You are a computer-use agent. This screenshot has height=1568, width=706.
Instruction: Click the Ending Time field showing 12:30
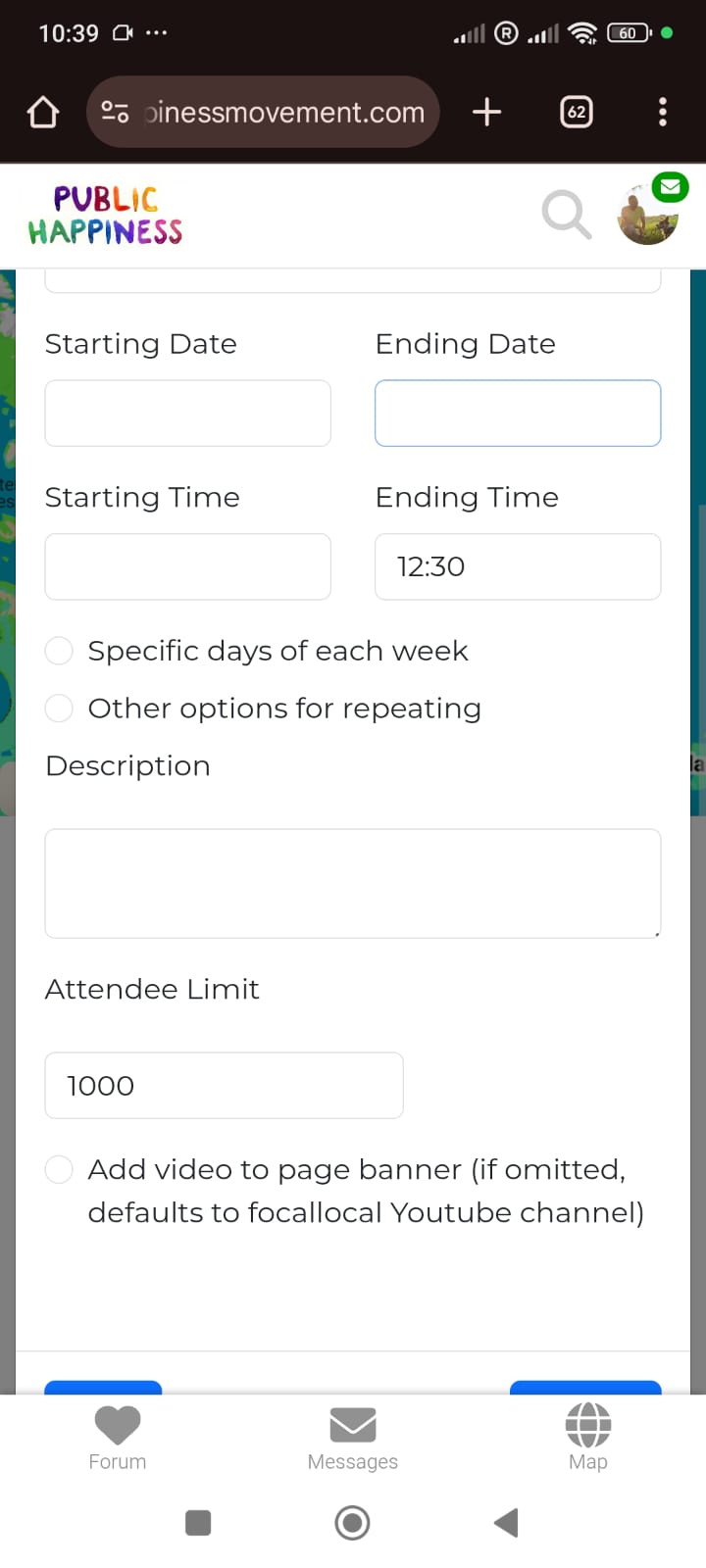[518, 566]
